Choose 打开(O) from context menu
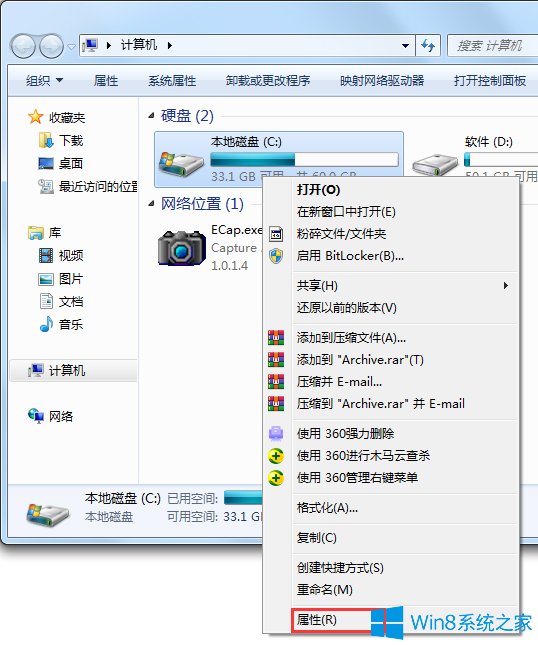Viewport: 538px width, 645px height. (391, 190)
